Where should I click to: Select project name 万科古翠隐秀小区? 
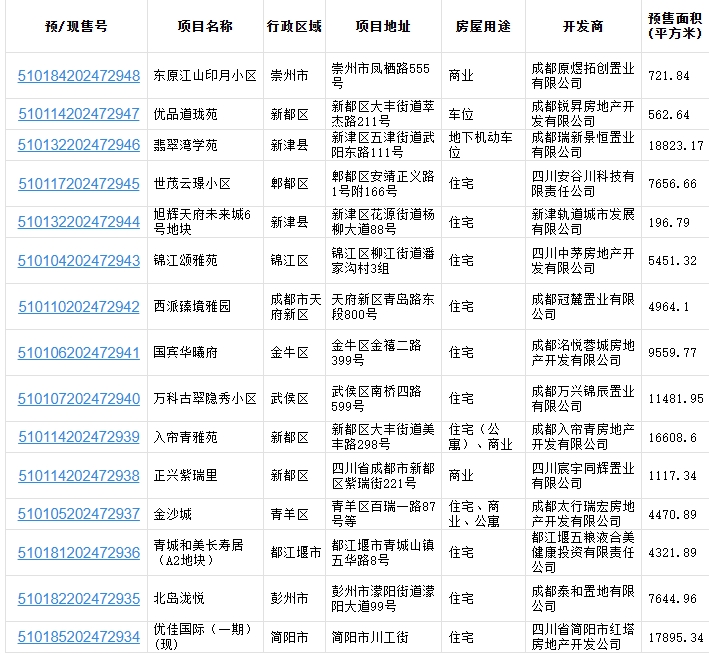(x=205, y=398)
